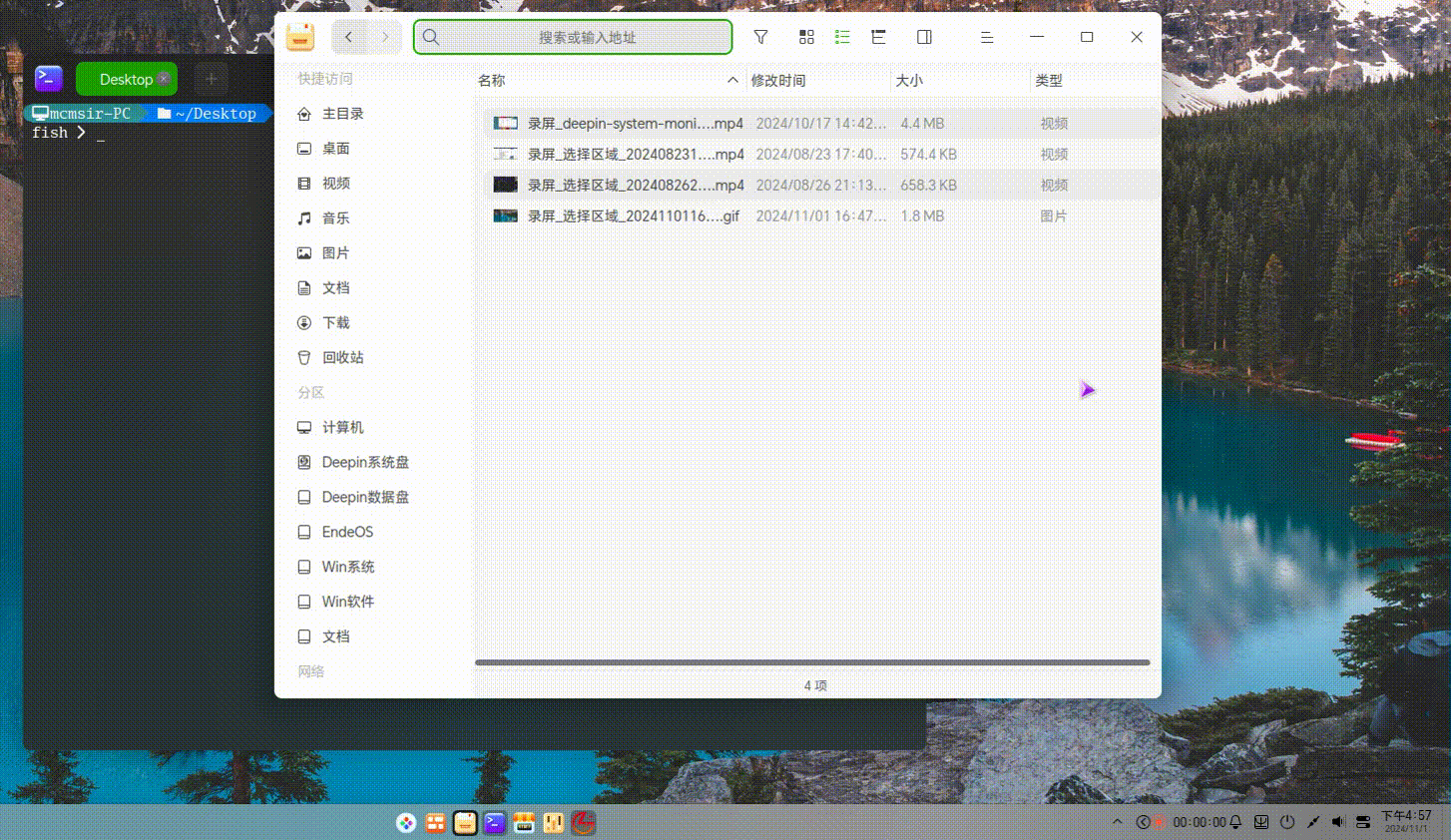Viewport: 1451px width, 840px height.
Task: Open the filter funnel icon in toolbar
Action: (760, 37)
